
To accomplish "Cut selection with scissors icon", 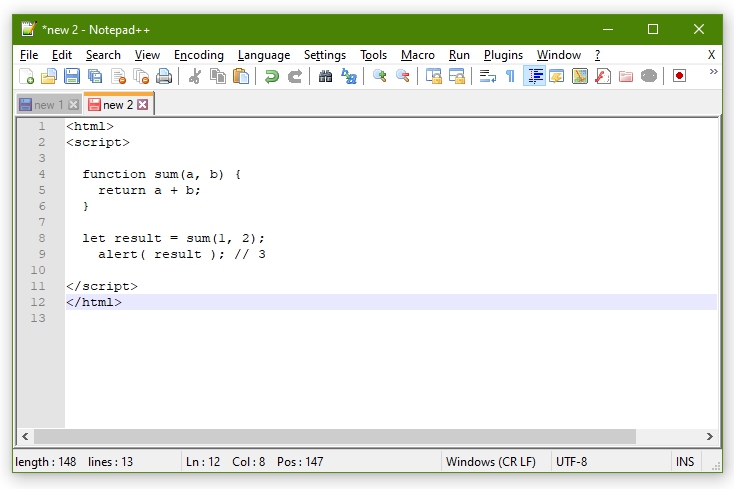I will 195,76.
